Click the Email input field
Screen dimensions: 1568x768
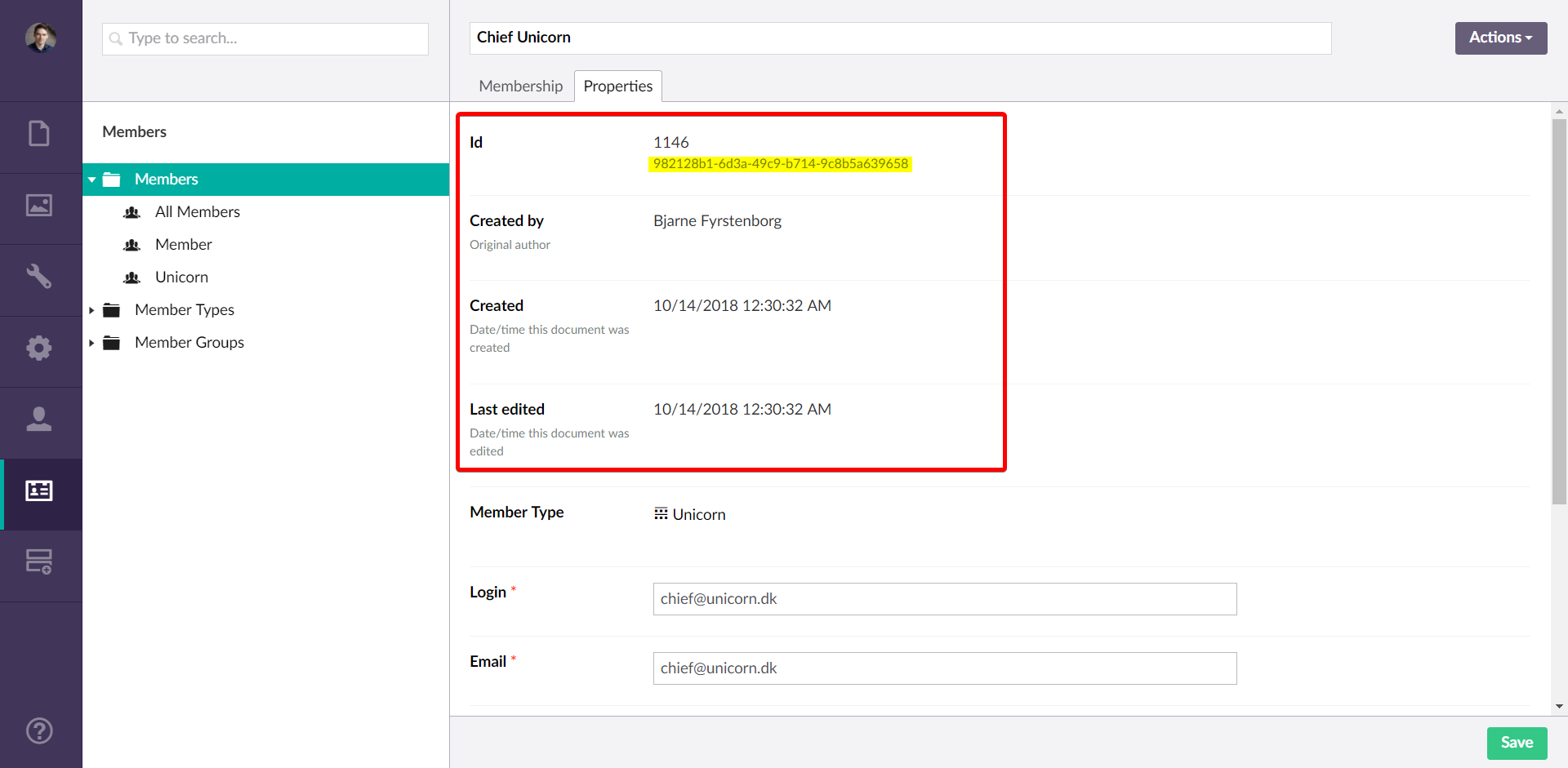[945, 668]
